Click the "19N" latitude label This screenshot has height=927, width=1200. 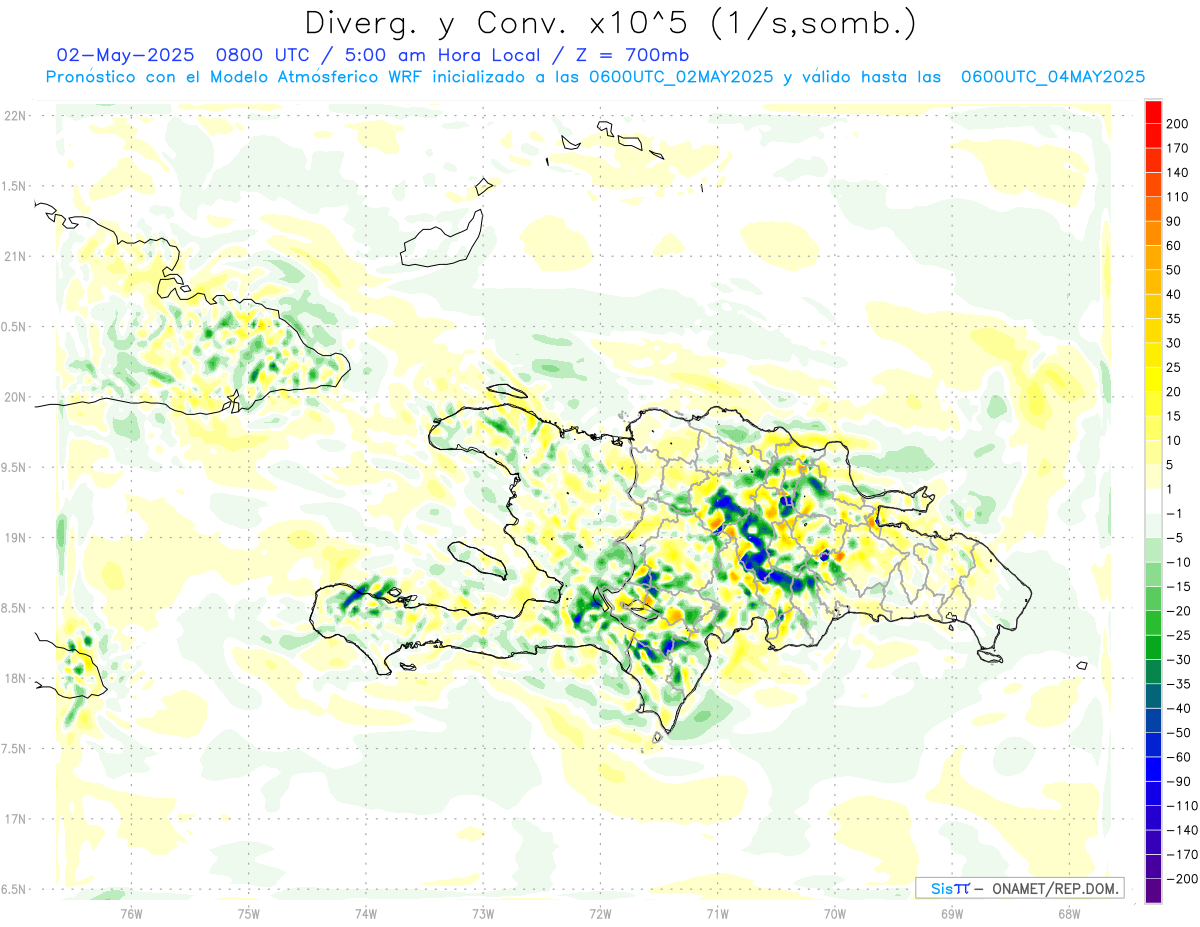tap(15, 538)
